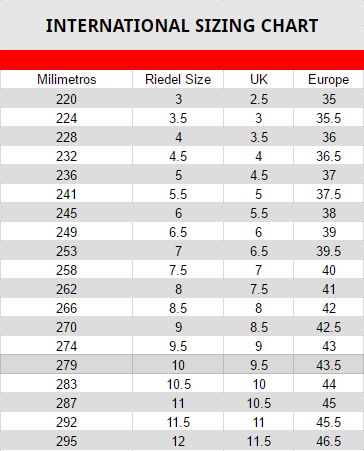
Task: Click the red banner bar
Action: tap(182, 60)
